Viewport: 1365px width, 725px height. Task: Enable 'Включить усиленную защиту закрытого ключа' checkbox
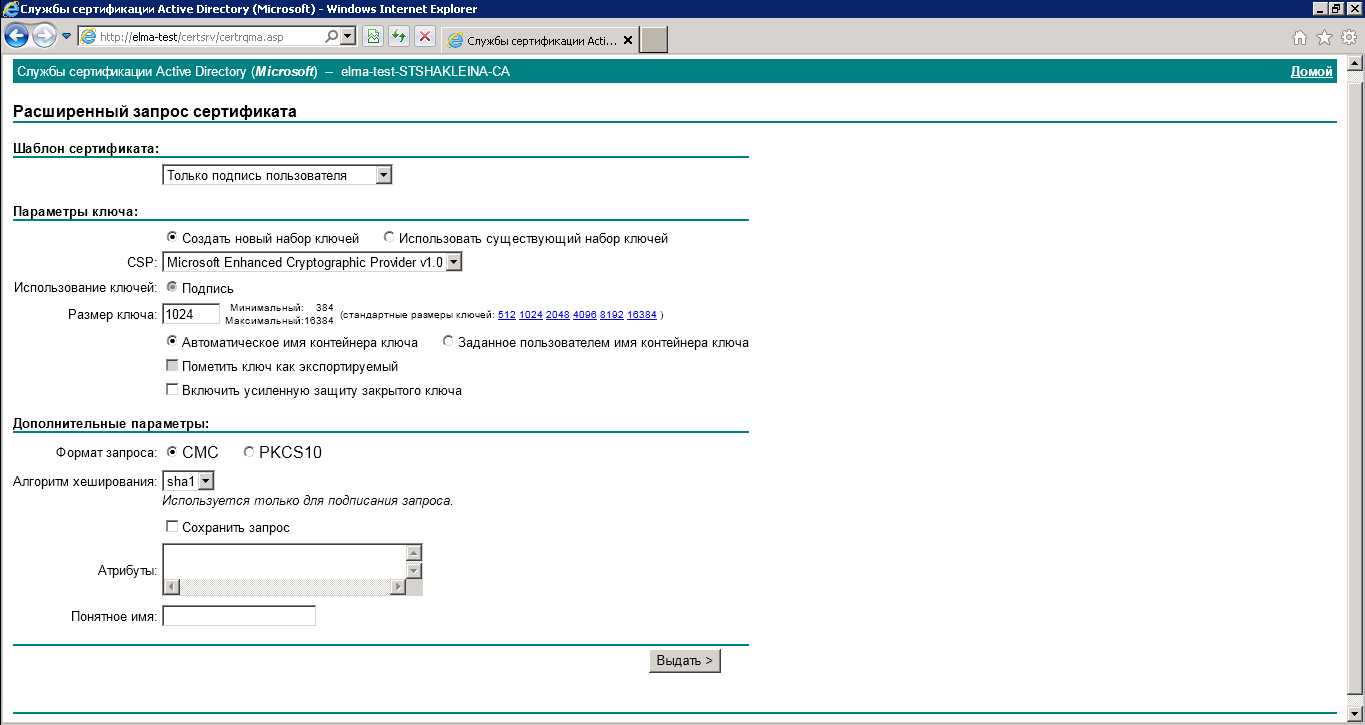point(172,390)
